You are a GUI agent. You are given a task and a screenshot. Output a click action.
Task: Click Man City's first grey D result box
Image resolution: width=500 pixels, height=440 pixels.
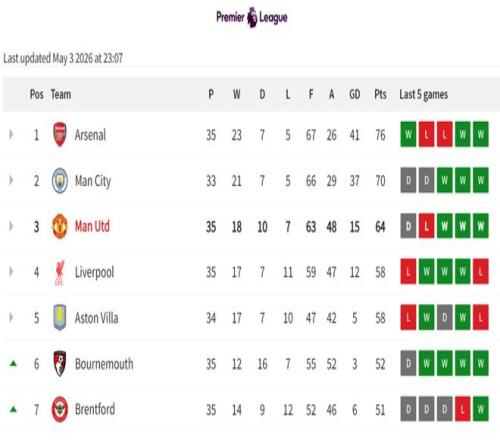click(408, 180)
